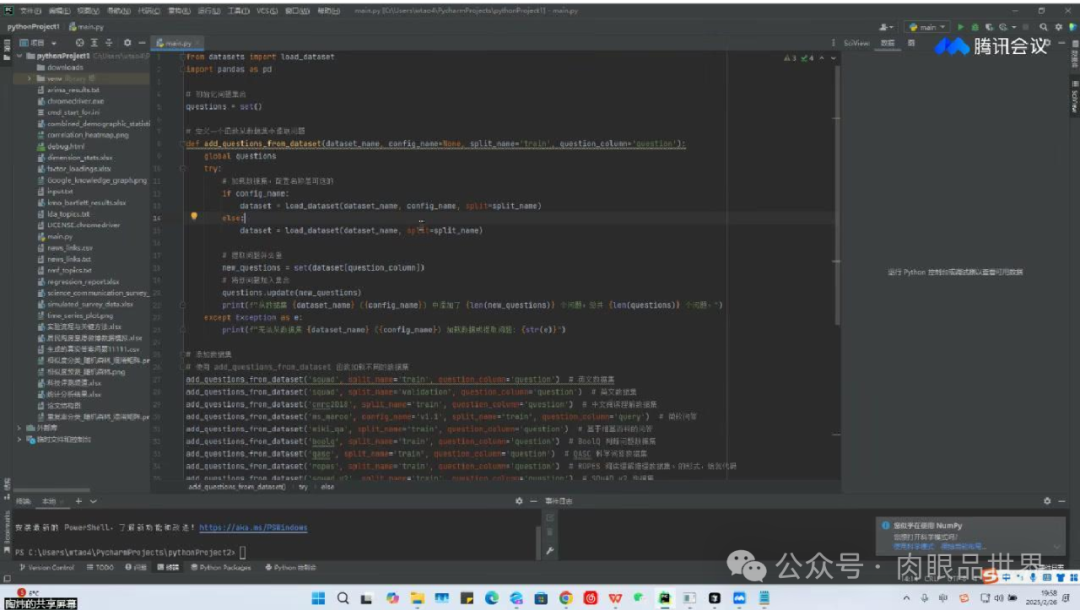Image resolution: width=1080 pixels, height=610 pixels.
Task: Select news_links.csv in project tree
Action: click(70, 248)
